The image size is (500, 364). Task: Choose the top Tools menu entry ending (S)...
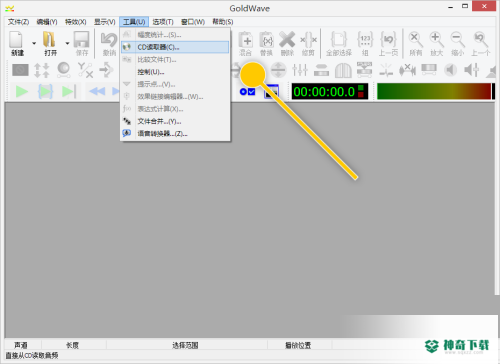point(175,35)
